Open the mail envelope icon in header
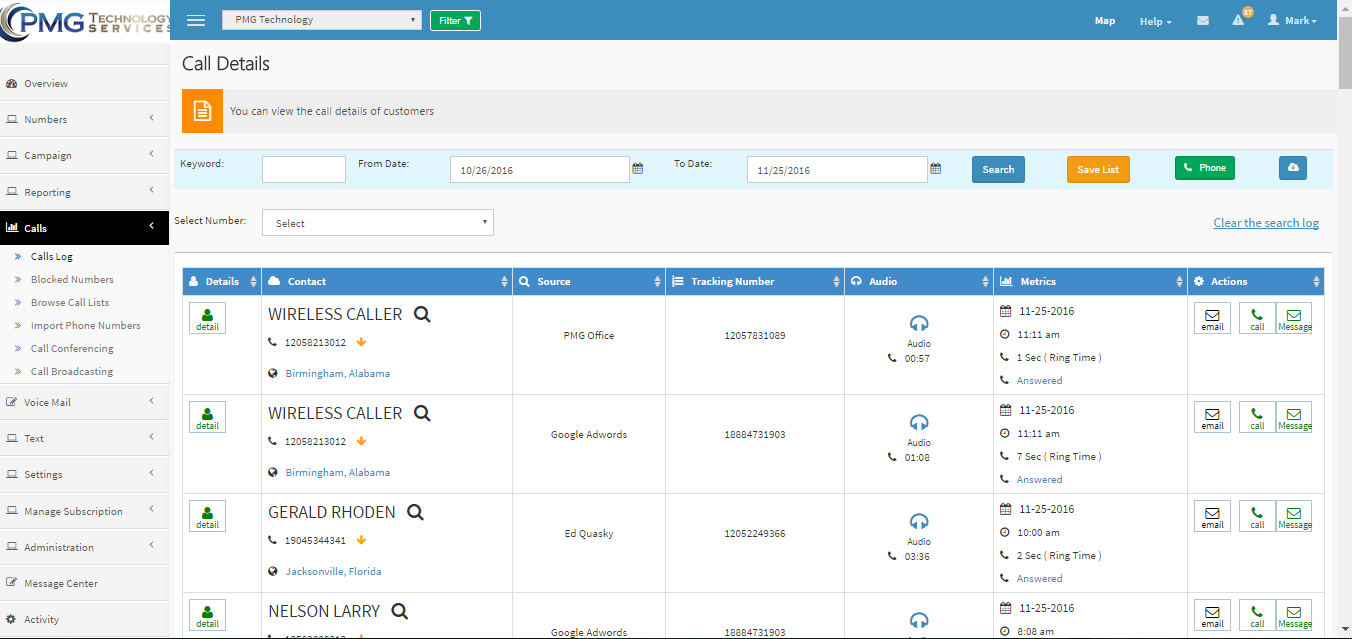1352x639 pixels. tap(1203, 20)
